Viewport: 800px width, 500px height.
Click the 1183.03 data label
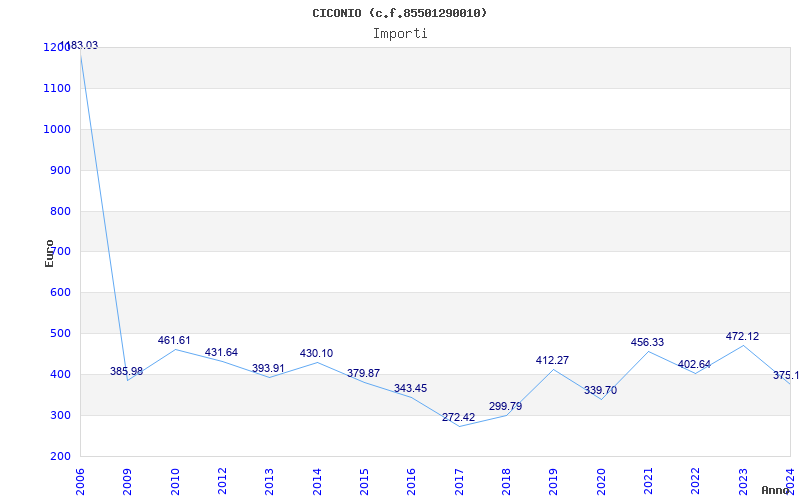[x=79, y=45]
